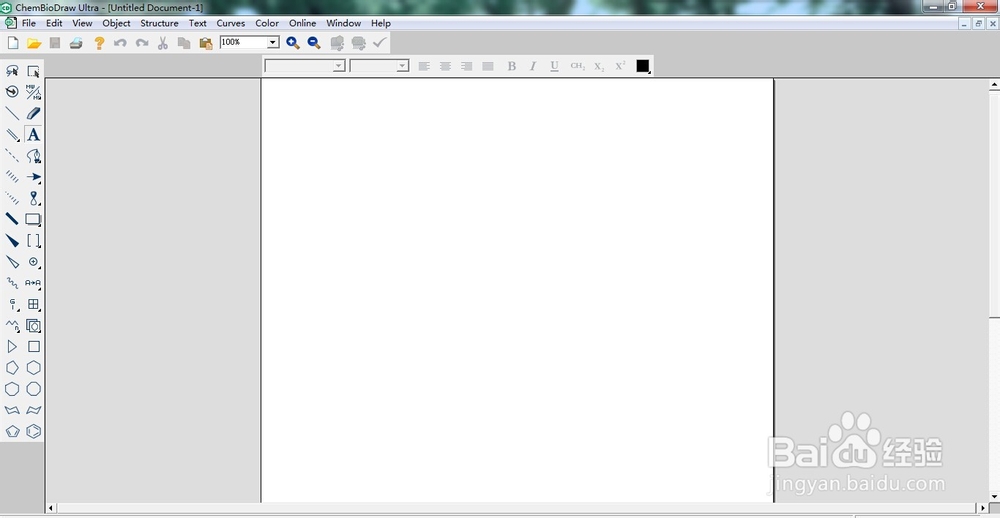Open the Curves menu
1000x518 pixels.
(x=231, y=23)
